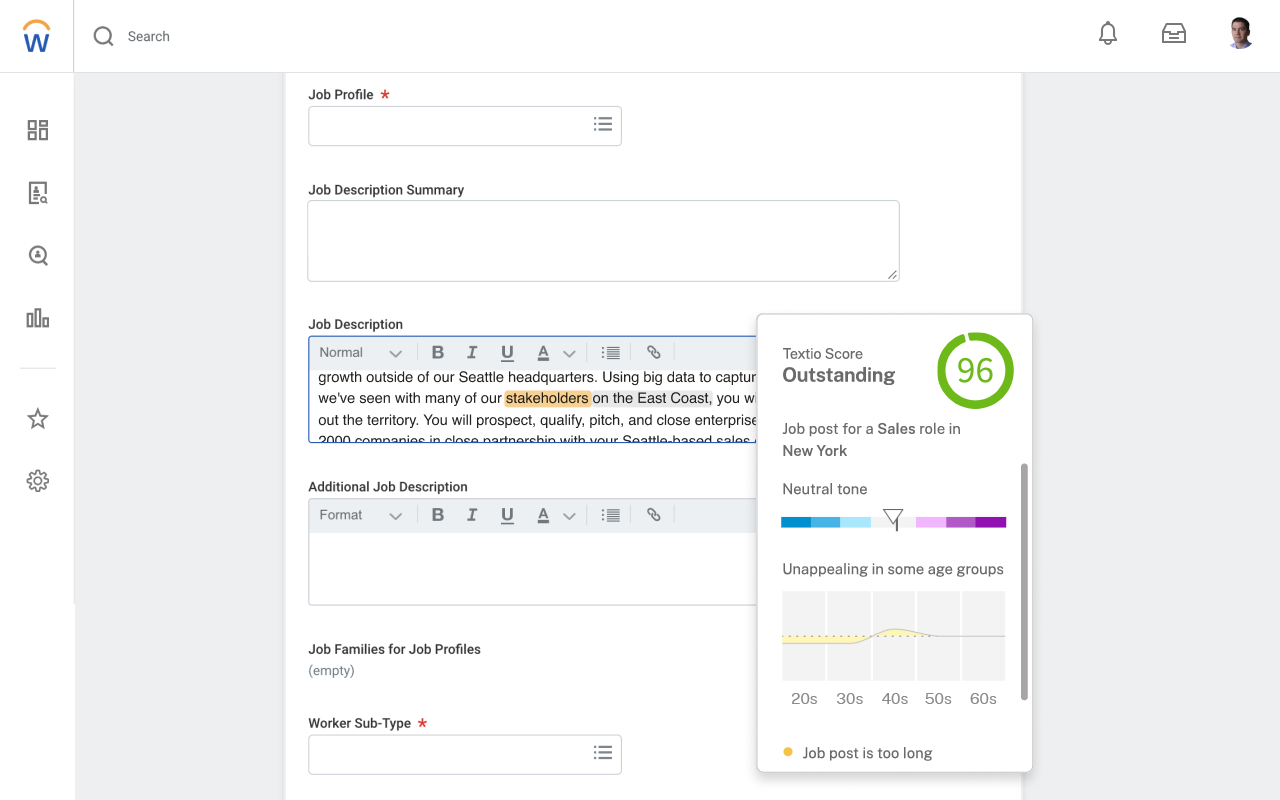Open the Job Profile prompt selector
This screenshot has height=800, width=1280.
[603, 124]
